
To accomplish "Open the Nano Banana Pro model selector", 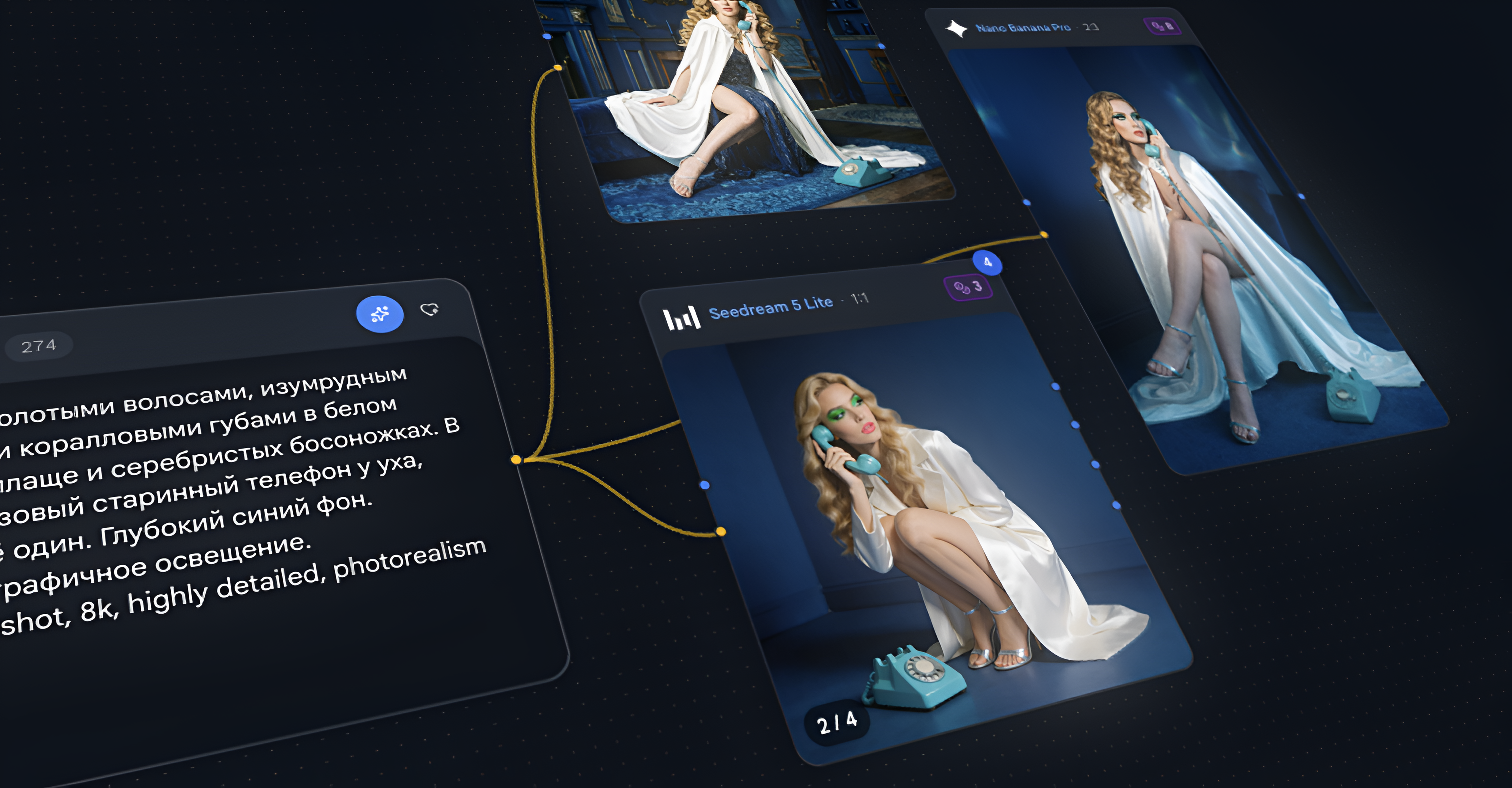I will click(x=1023, y=27).
